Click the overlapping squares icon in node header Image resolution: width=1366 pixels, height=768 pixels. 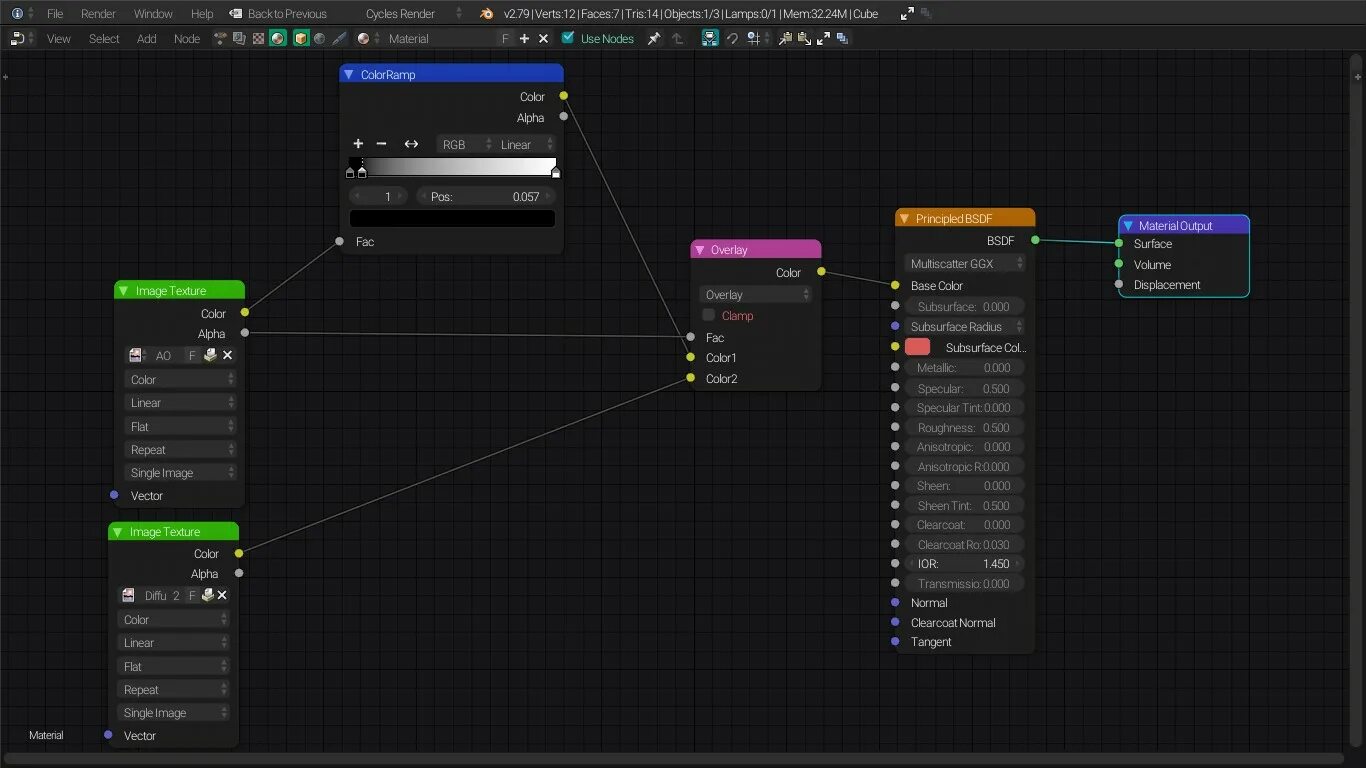(x=842, y=39)
